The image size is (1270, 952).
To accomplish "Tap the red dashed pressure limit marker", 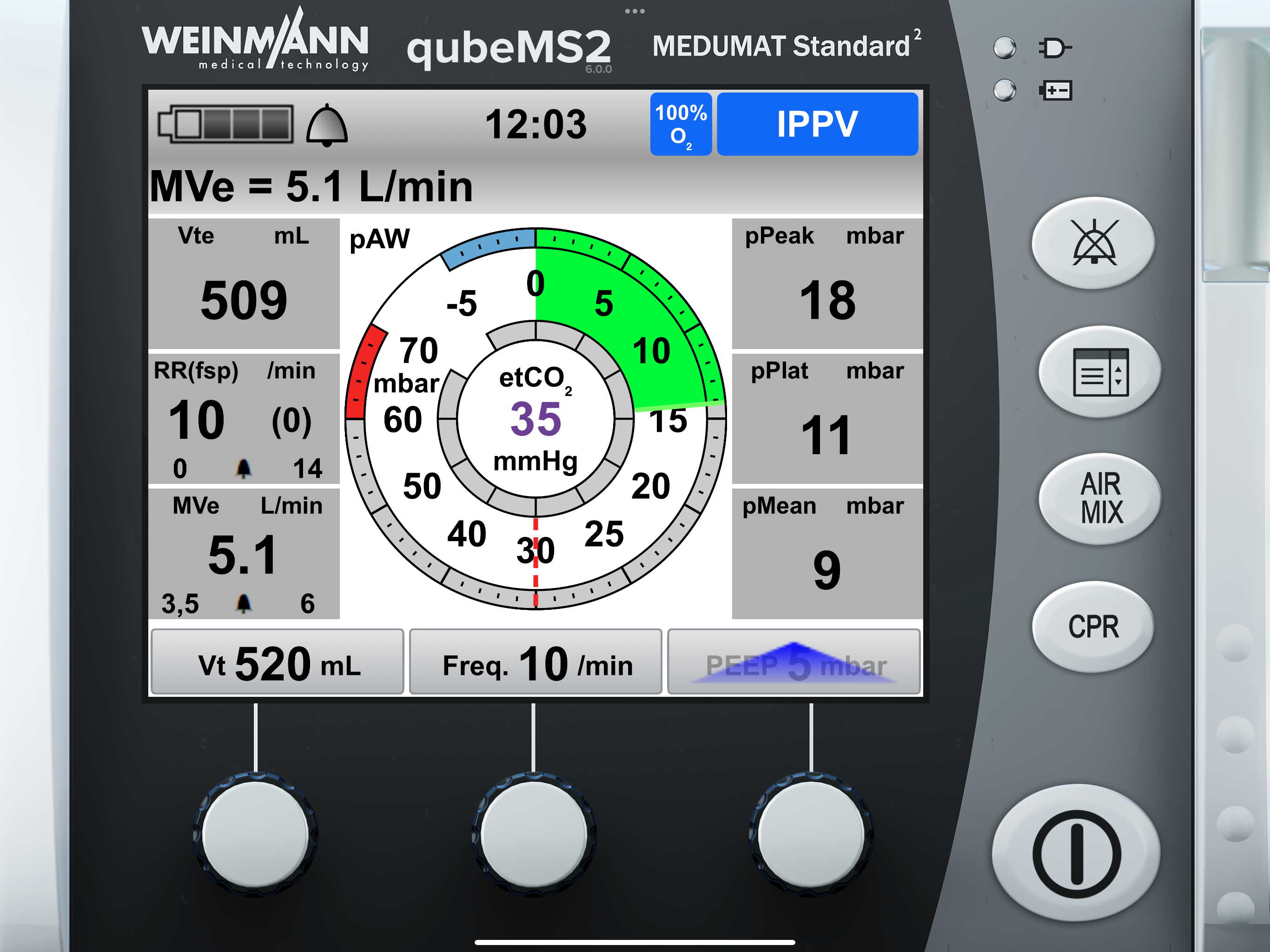I will pos(536,563).
